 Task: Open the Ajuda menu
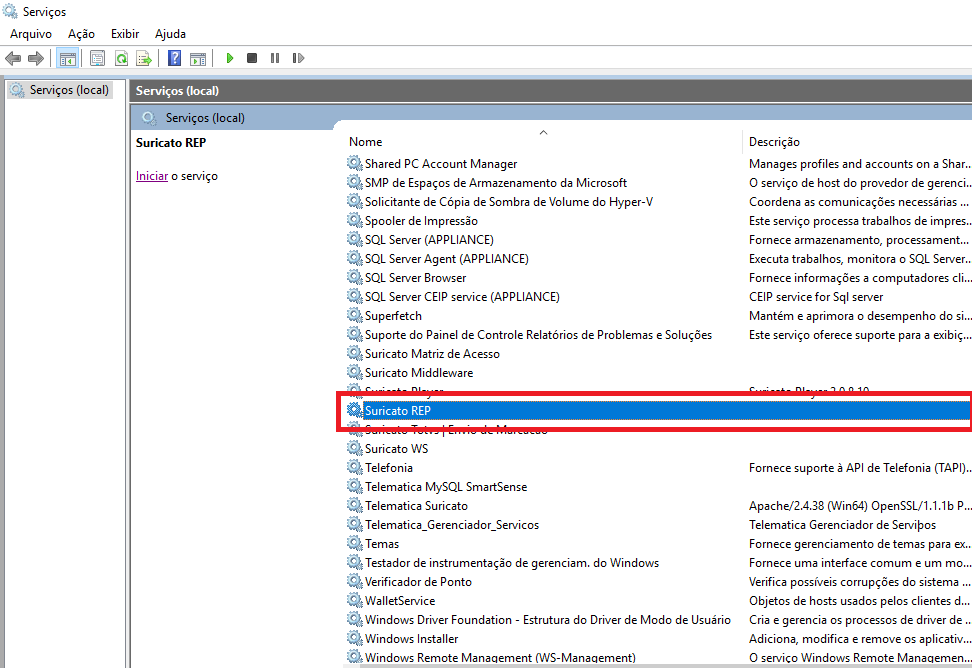pyautogui.click(x=170, y=34)
